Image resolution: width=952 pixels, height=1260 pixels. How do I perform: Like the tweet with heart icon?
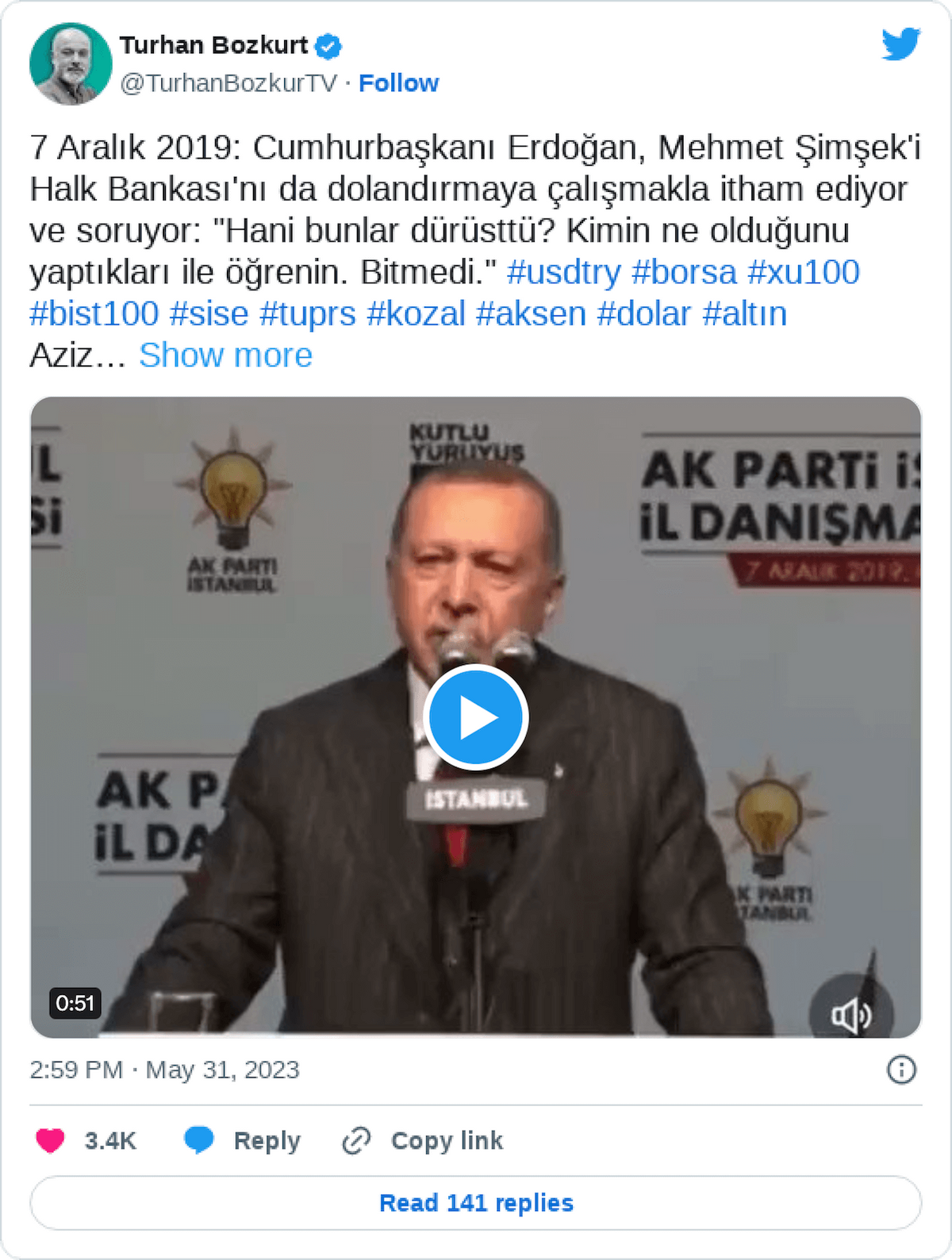(x=50, y=1140)
